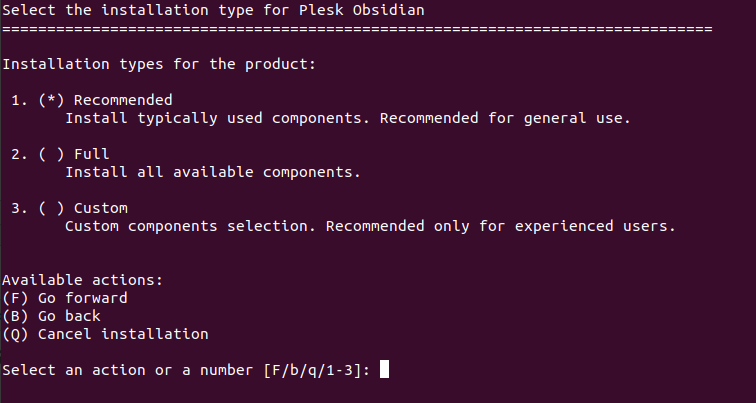The width and height of the screenshot is (756, 403).
Task: Click the 'Install typically used components' description line
Action: click(x=348, y=118)
